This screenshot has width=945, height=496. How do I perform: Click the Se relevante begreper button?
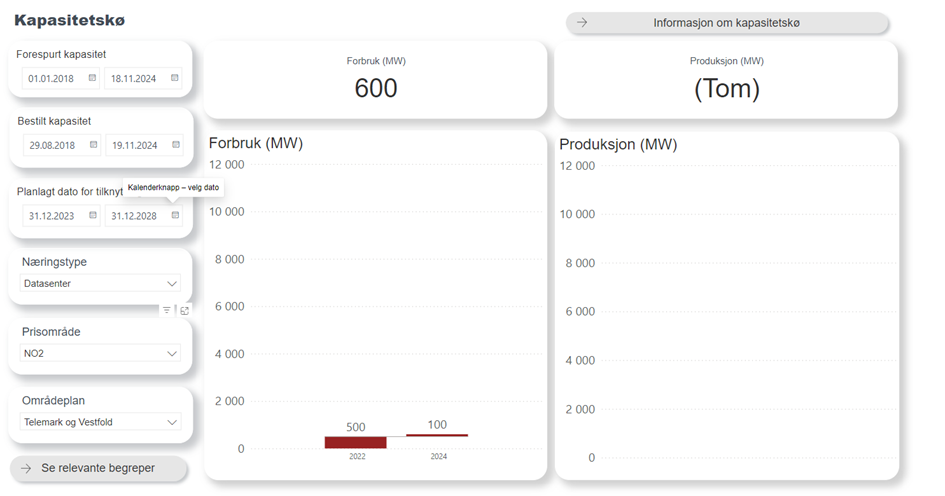click(x=98, y=468)
